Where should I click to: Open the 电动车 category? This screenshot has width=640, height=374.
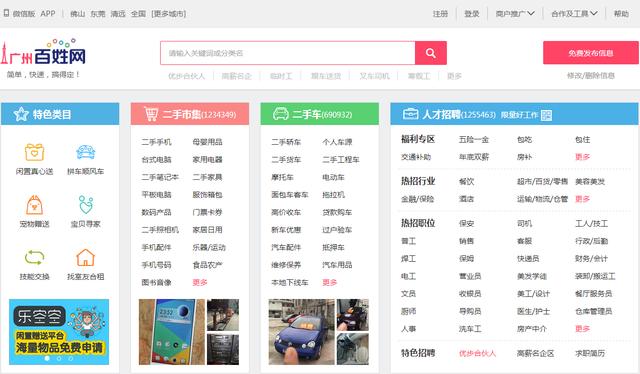coord(333,177)
